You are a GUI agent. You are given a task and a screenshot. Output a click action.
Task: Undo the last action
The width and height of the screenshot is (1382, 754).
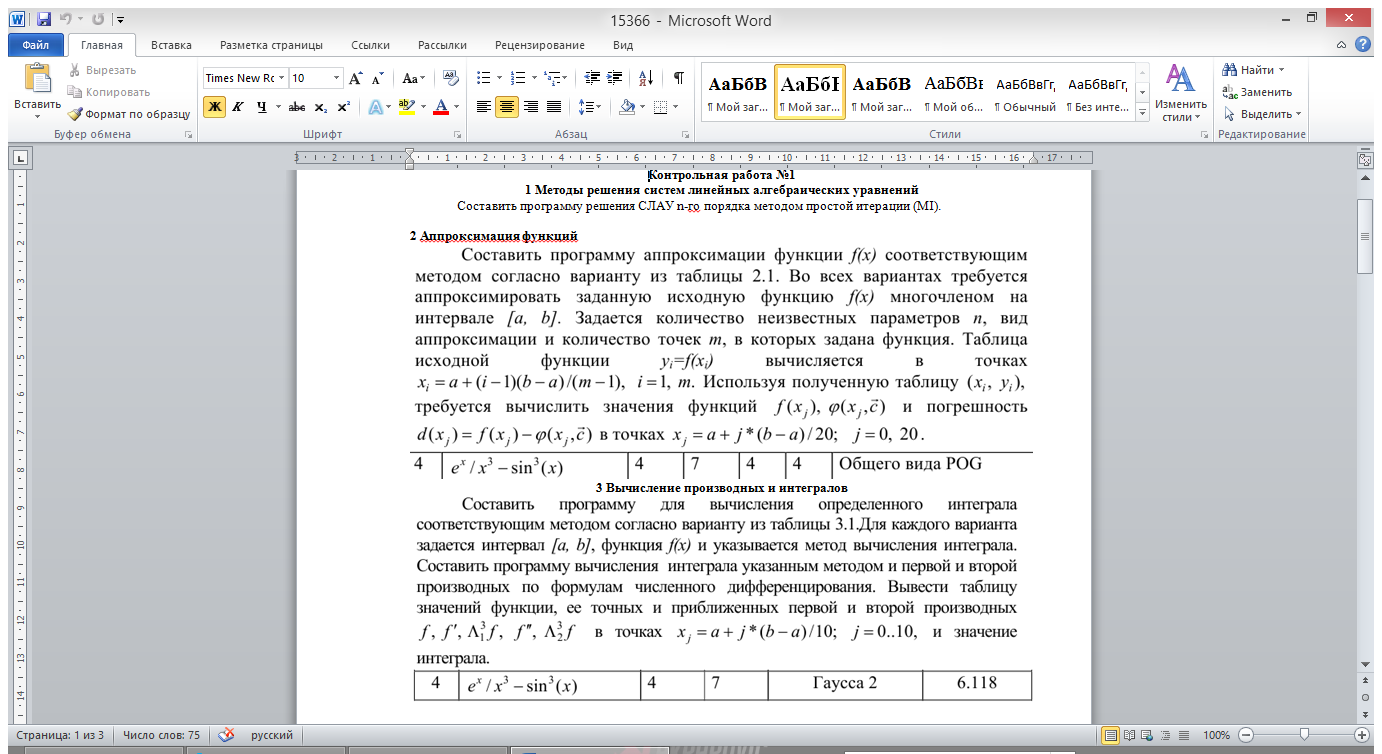pos(65,19)
